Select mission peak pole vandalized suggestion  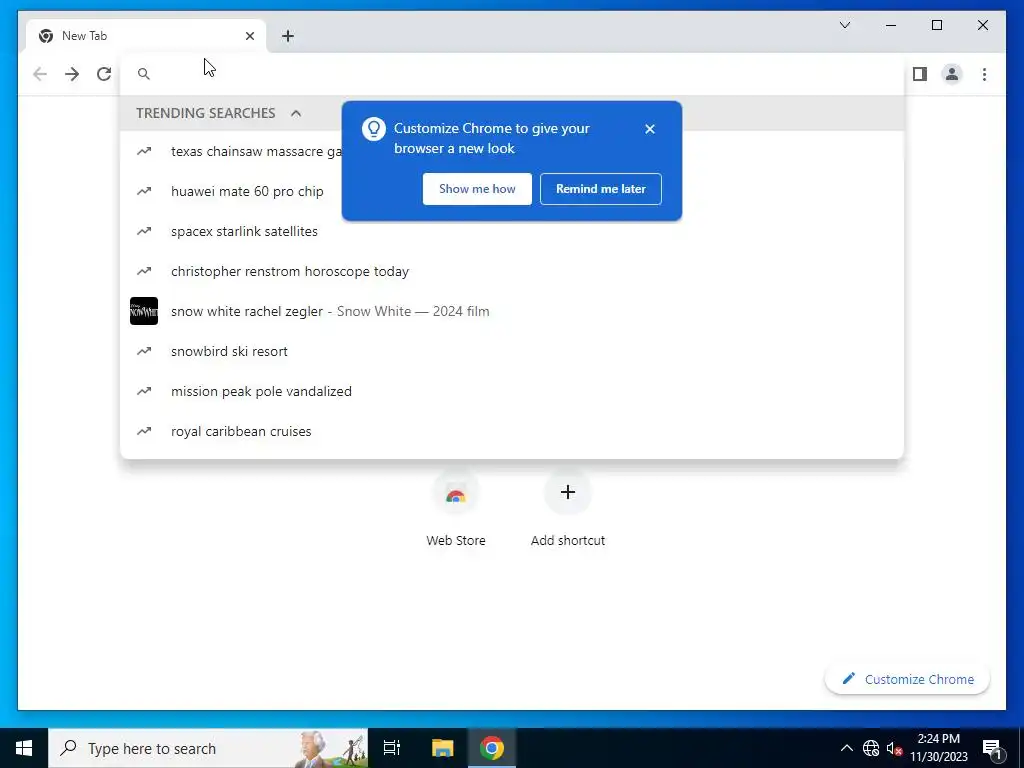(512, 391)
